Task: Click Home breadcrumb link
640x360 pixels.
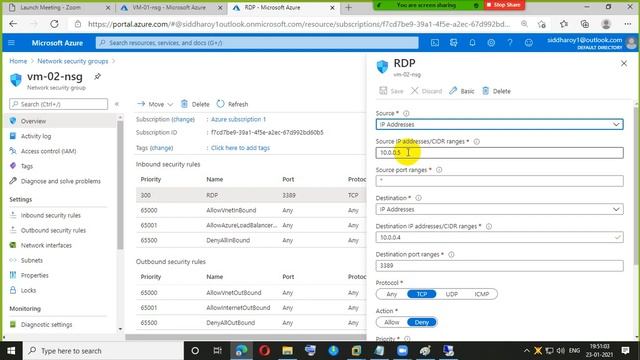Action: point(18,61)
